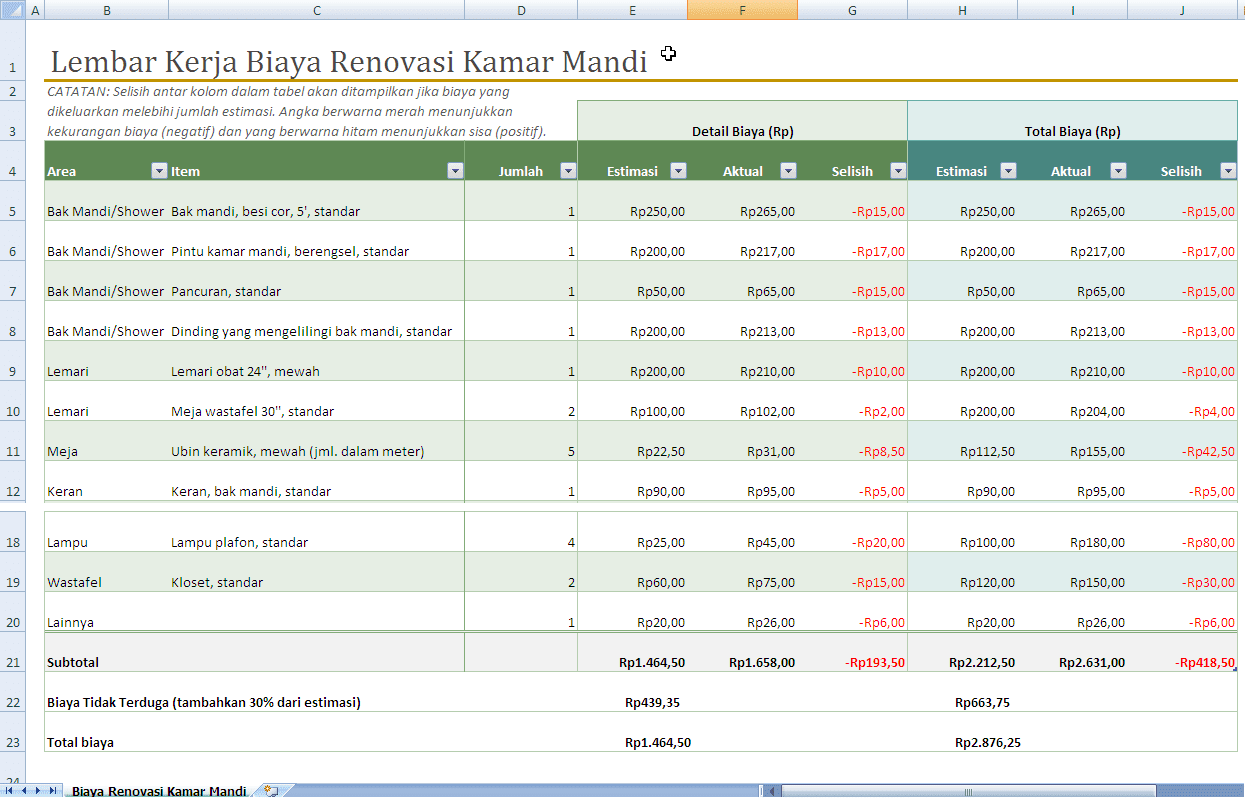Click the first-sheet navigation icon

[9, 790]
